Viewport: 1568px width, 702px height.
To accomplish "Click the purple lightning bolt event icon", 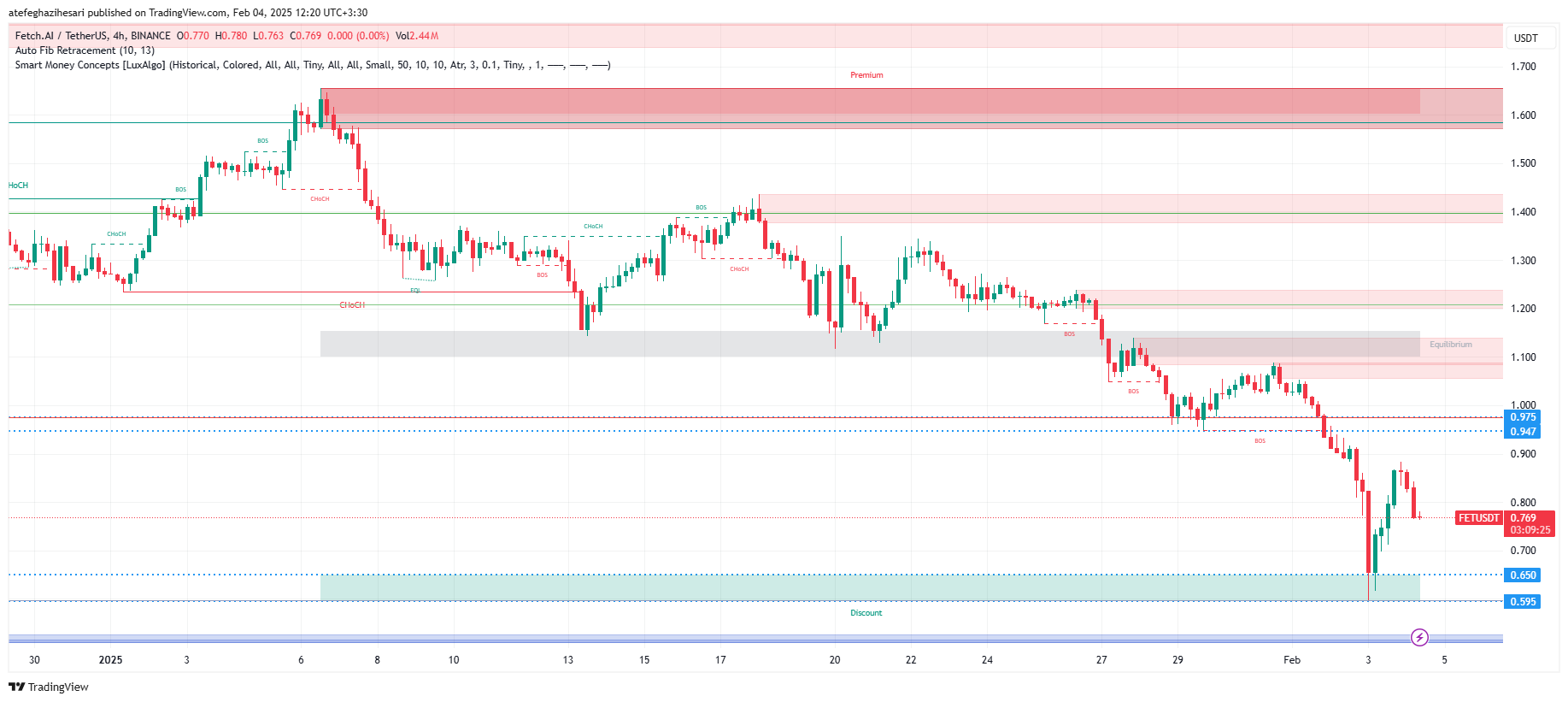I will pos(1419,637).
